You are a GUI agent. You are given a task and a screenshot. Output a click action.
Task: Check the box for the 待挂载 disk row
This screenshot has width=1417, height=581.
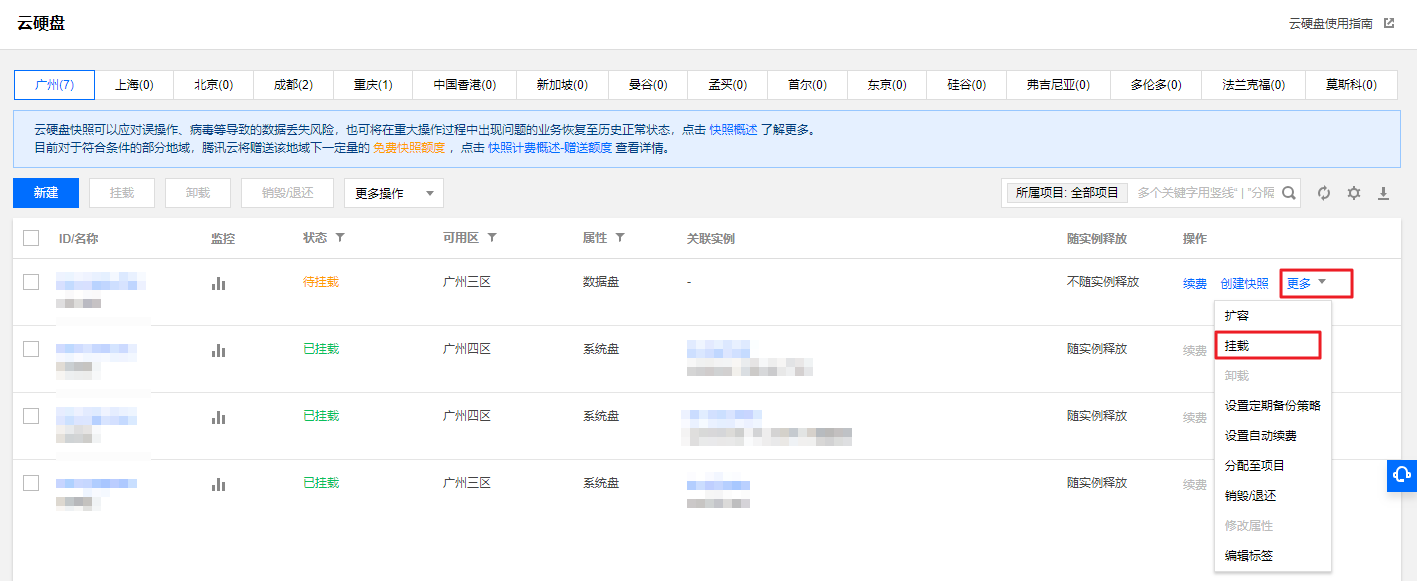pyautogui.click(x=31, y=282)
